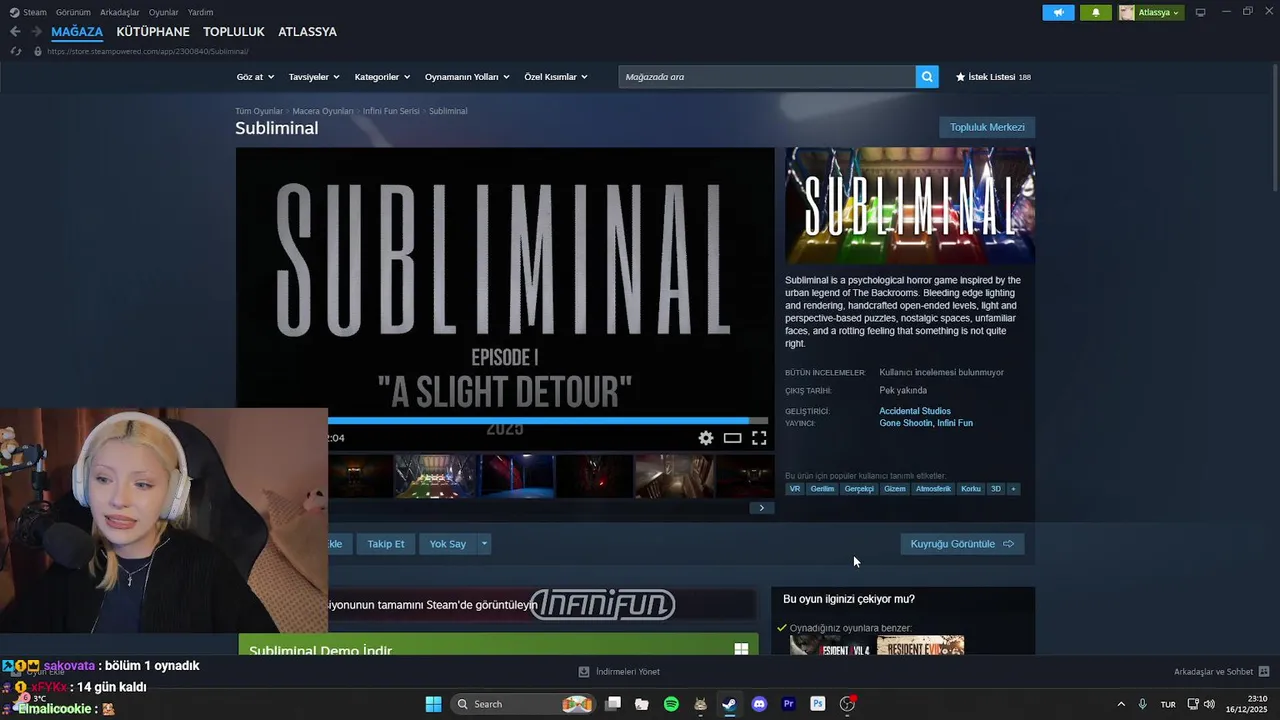Click the microphone tray icon

point(1142,704)
